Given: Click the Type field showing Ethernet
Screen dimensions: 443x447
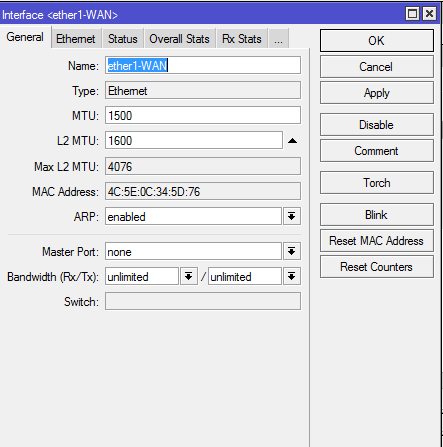Looking at the screenshot, I should coord(203,90).
